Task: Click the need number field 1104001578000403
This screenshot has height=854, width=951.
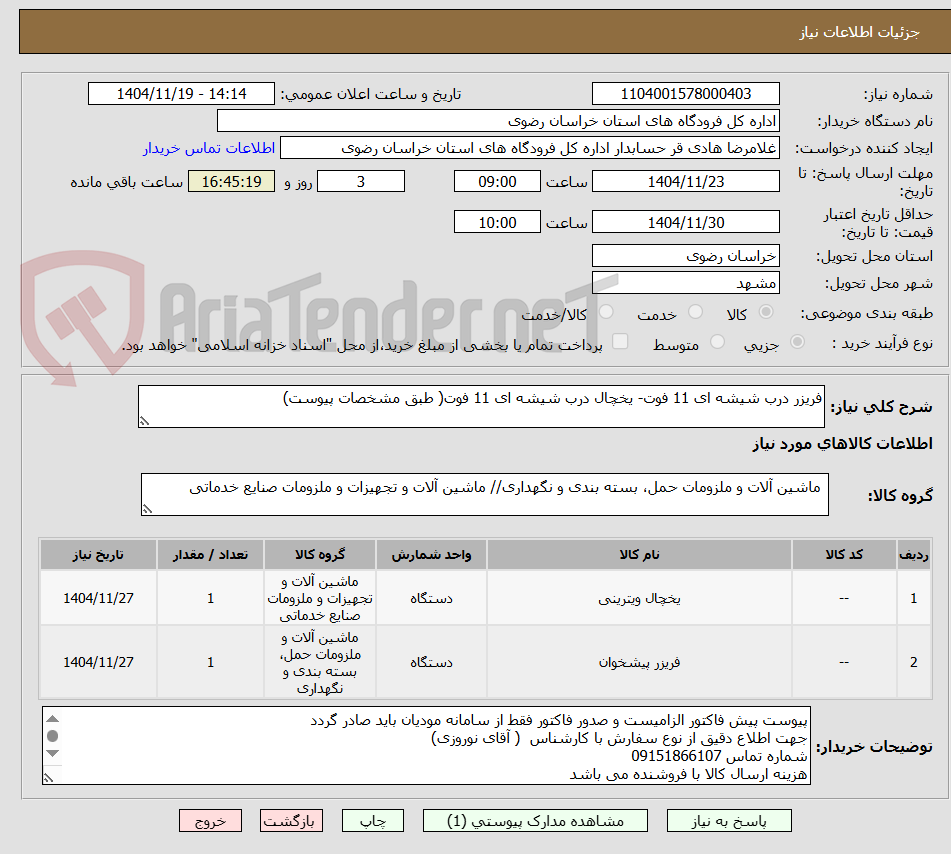Action: (685, 94)
